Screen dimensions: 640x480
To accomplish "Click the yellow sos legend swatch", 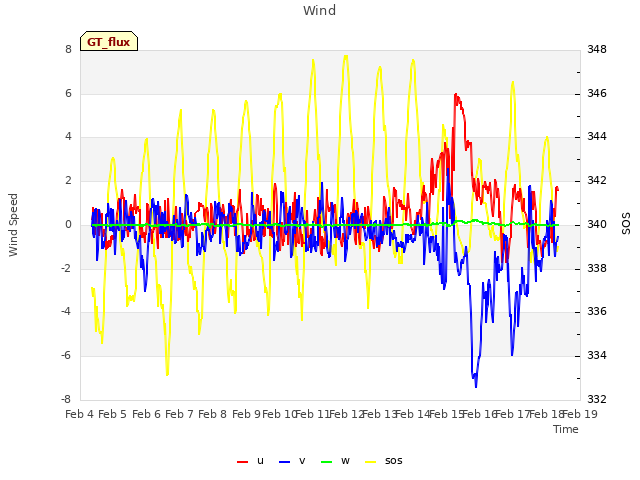I will tap(370, 462).
